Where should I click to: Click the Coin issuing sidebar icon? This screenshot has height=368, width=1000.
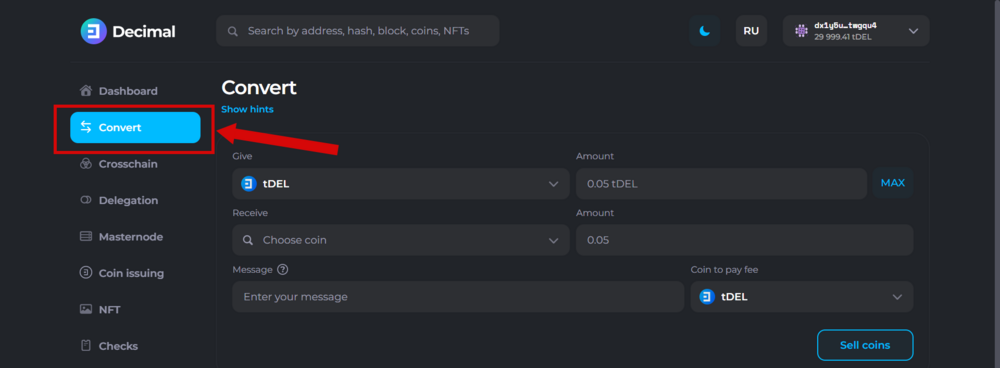pos(85,273)
